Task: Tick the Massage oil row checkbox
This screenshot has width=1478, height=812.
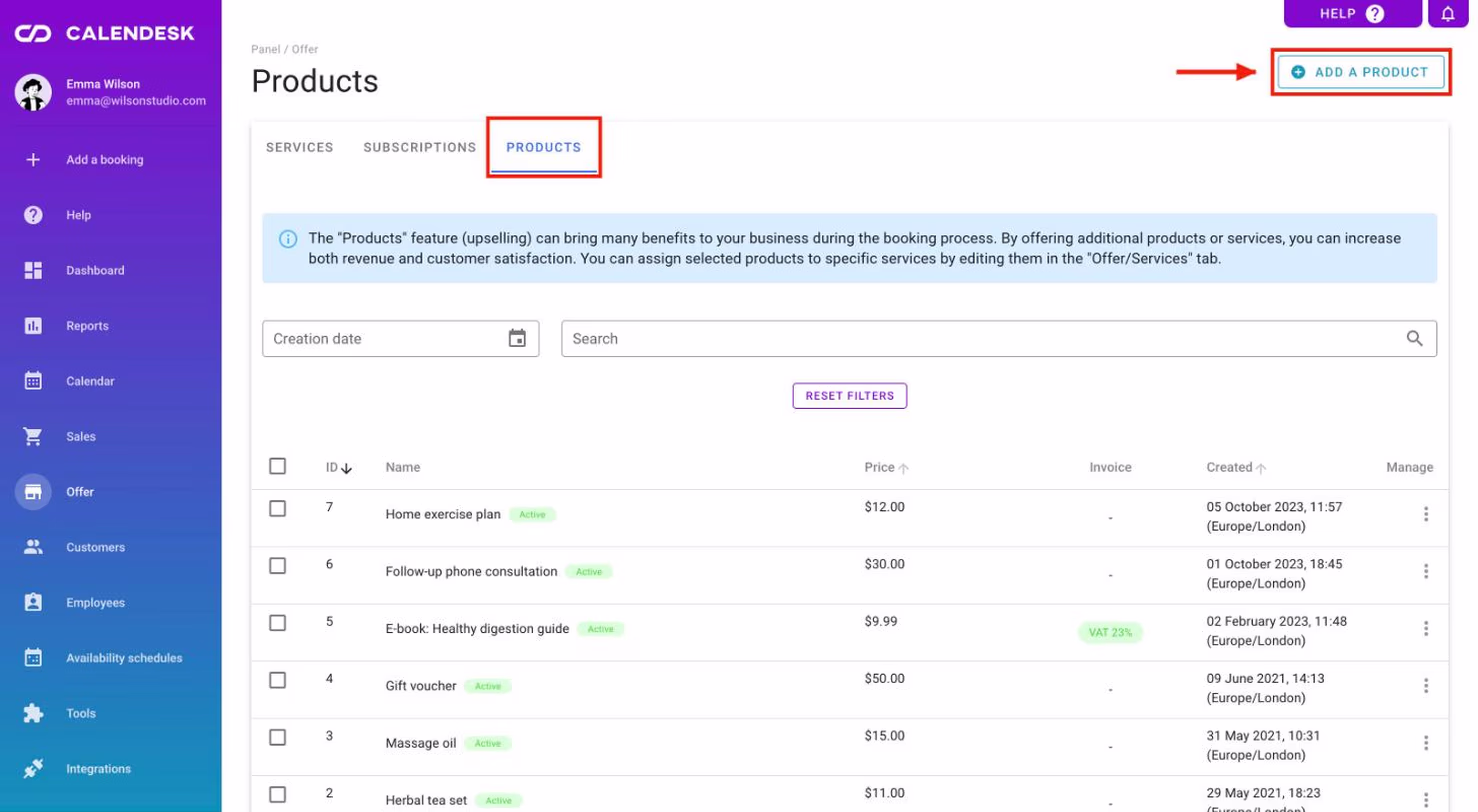Action: pos(278,737)
